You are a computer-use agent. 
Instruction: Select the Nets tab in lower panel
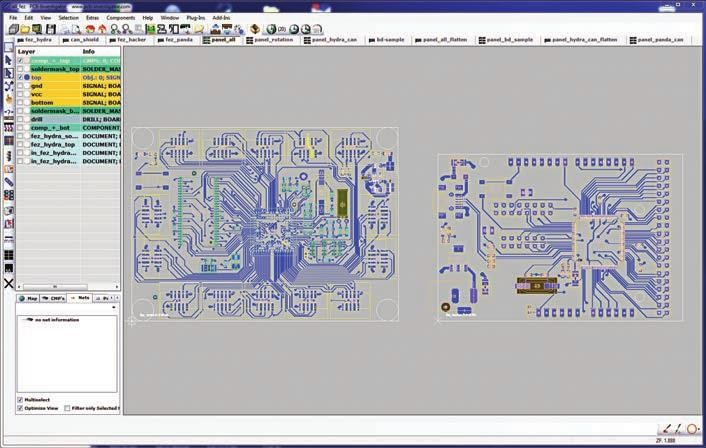[80, 298]
